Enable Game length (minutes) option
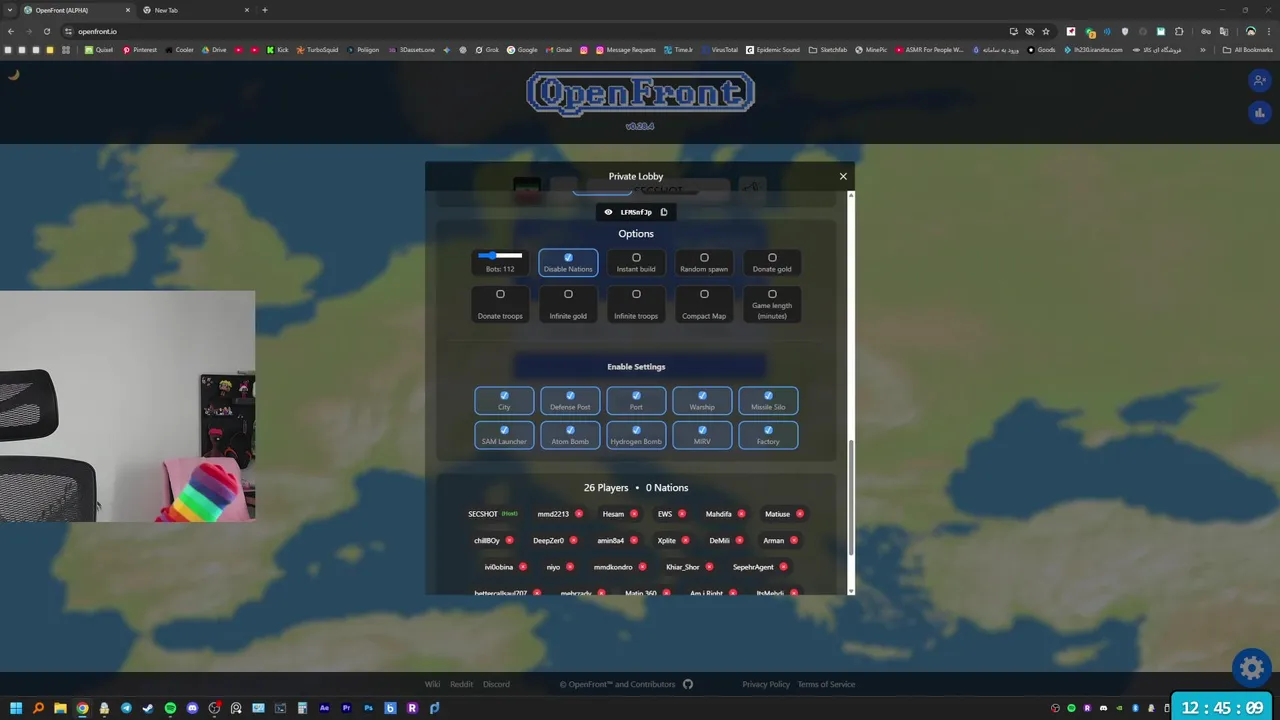Viewport: 1280px width, 720px height. (772, 304)
